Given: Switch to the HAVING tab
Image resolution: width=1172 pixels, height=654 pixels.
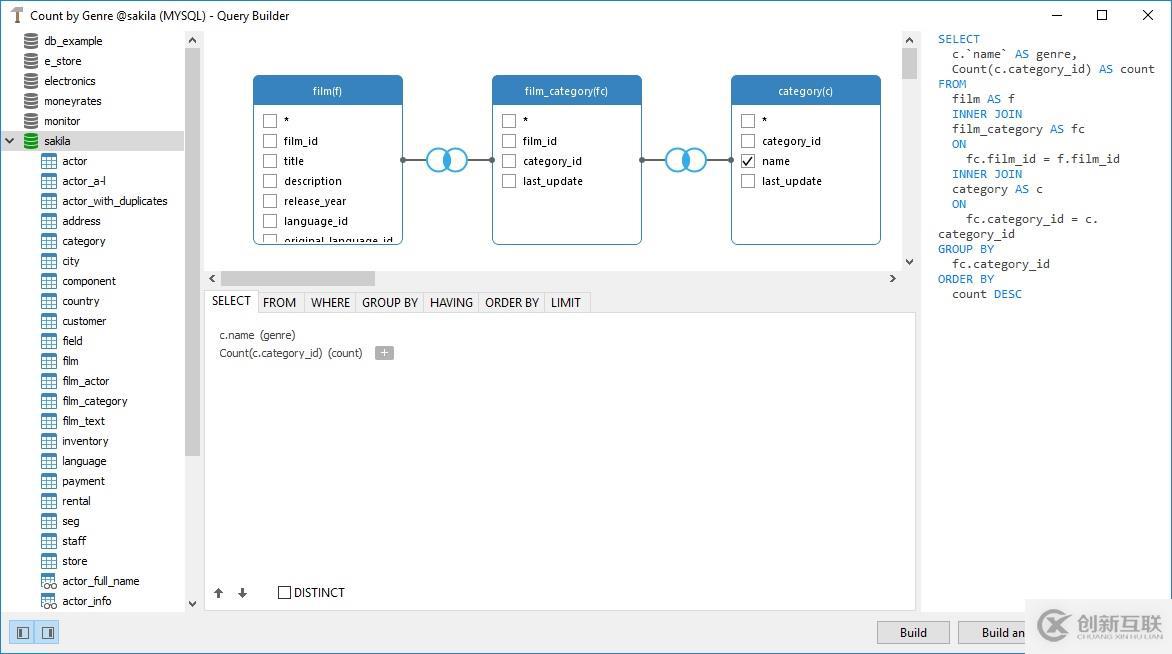Looking at the screenshot, I should 451,303.
